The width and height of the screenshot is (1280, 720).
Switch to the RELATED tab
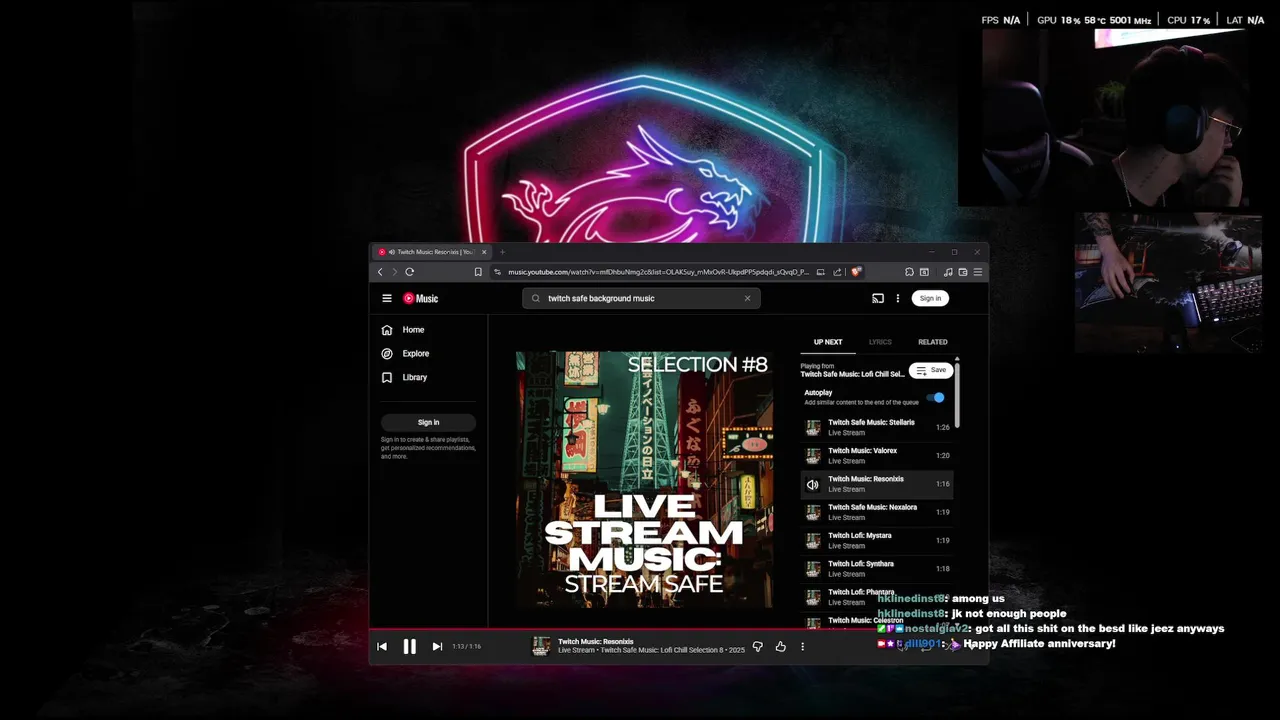point(933,342)
